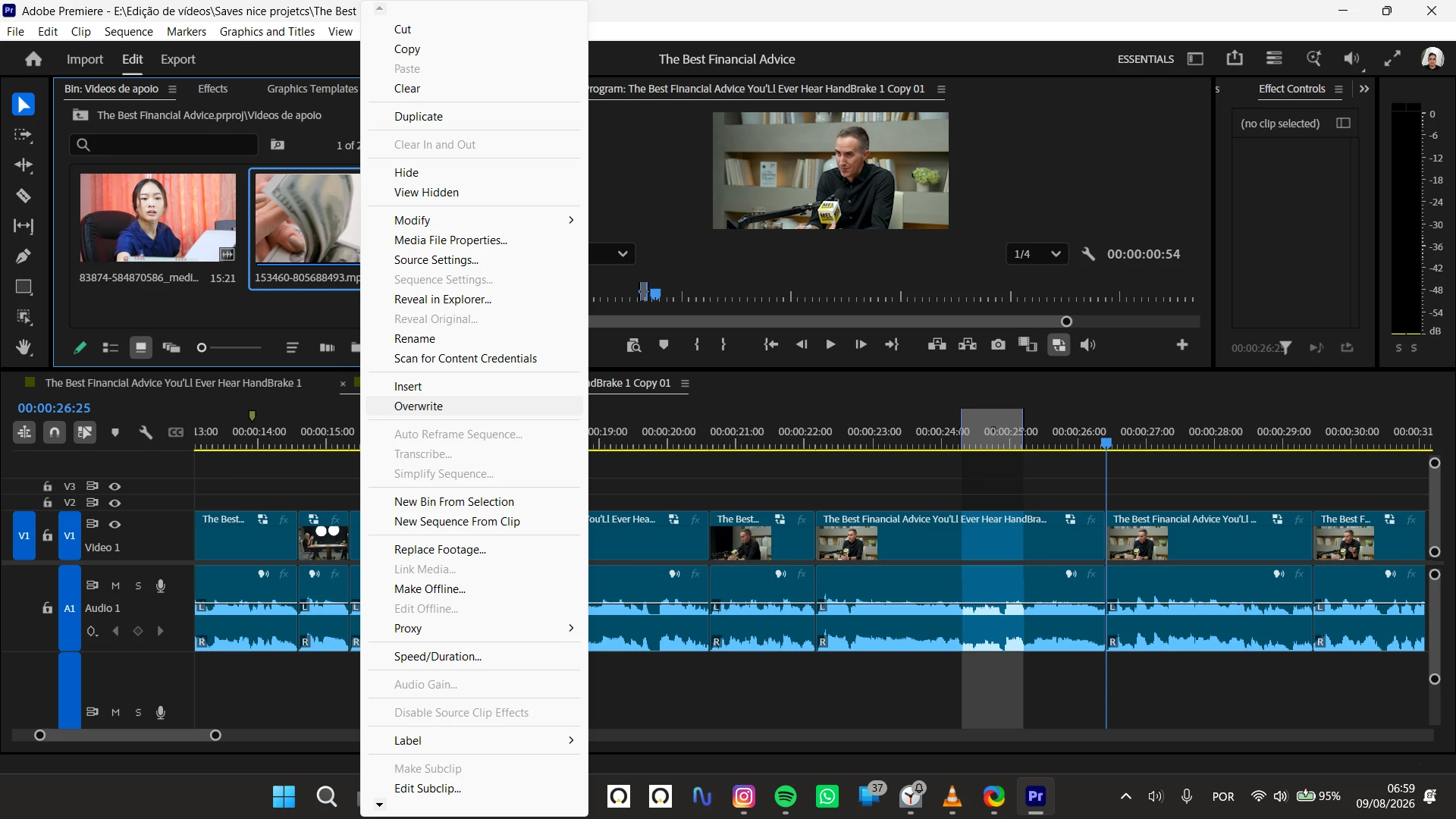Open the Sequence menu
The image size is (1456, 819).
tap(129, 31)
